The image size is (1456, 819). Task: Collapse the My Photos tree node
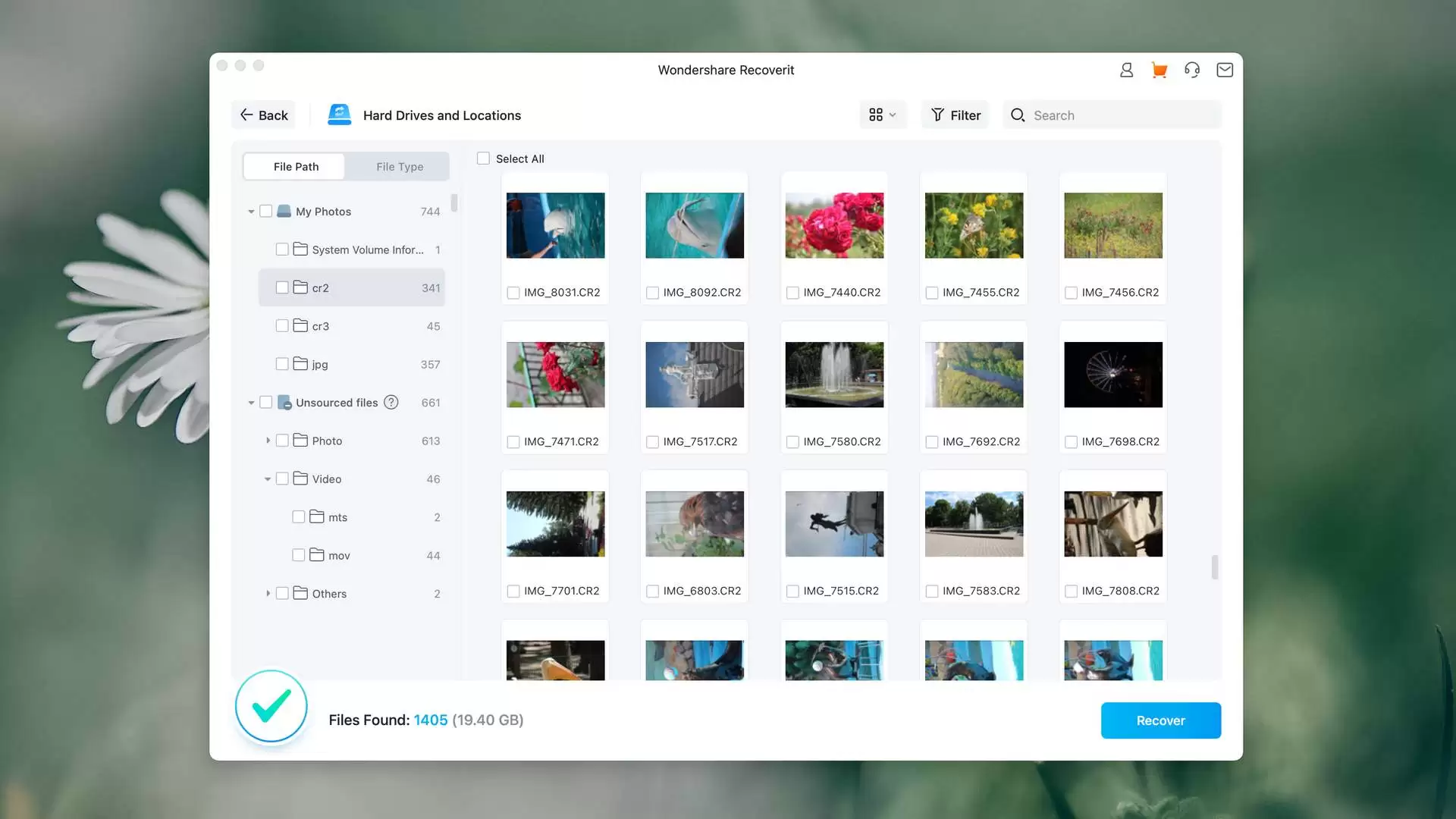251,212
